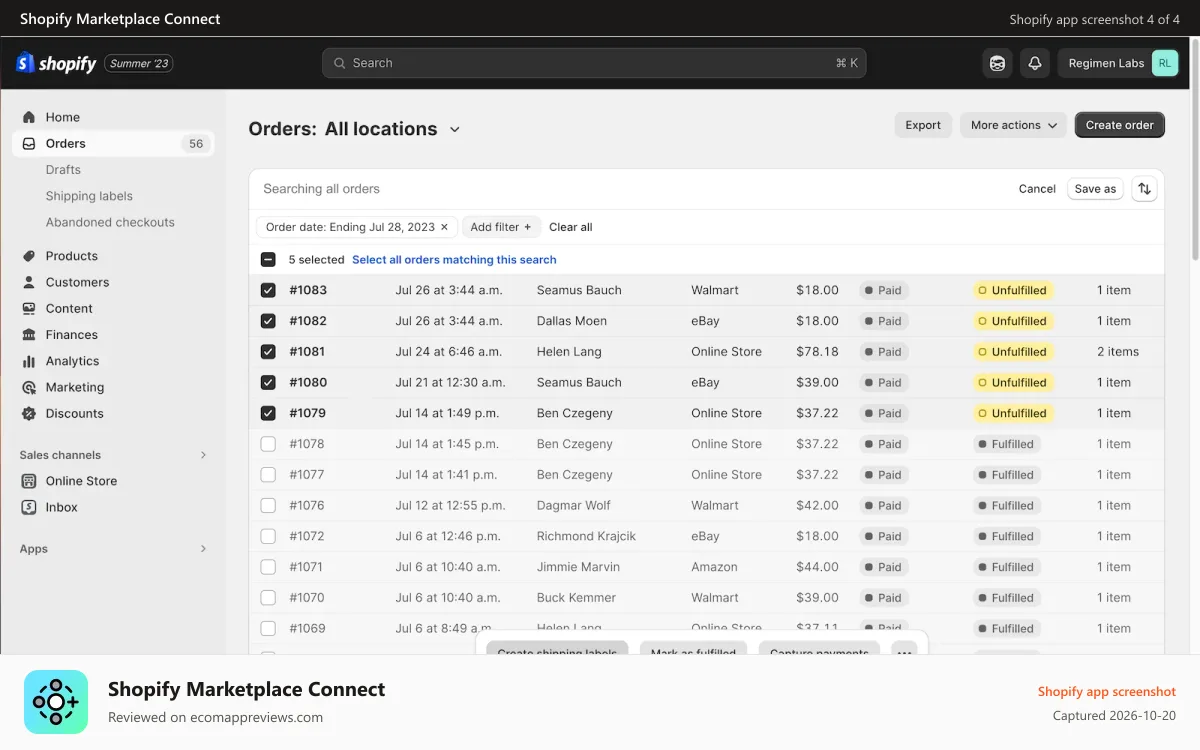Deselect all using the header checkbox

point(268,259)
